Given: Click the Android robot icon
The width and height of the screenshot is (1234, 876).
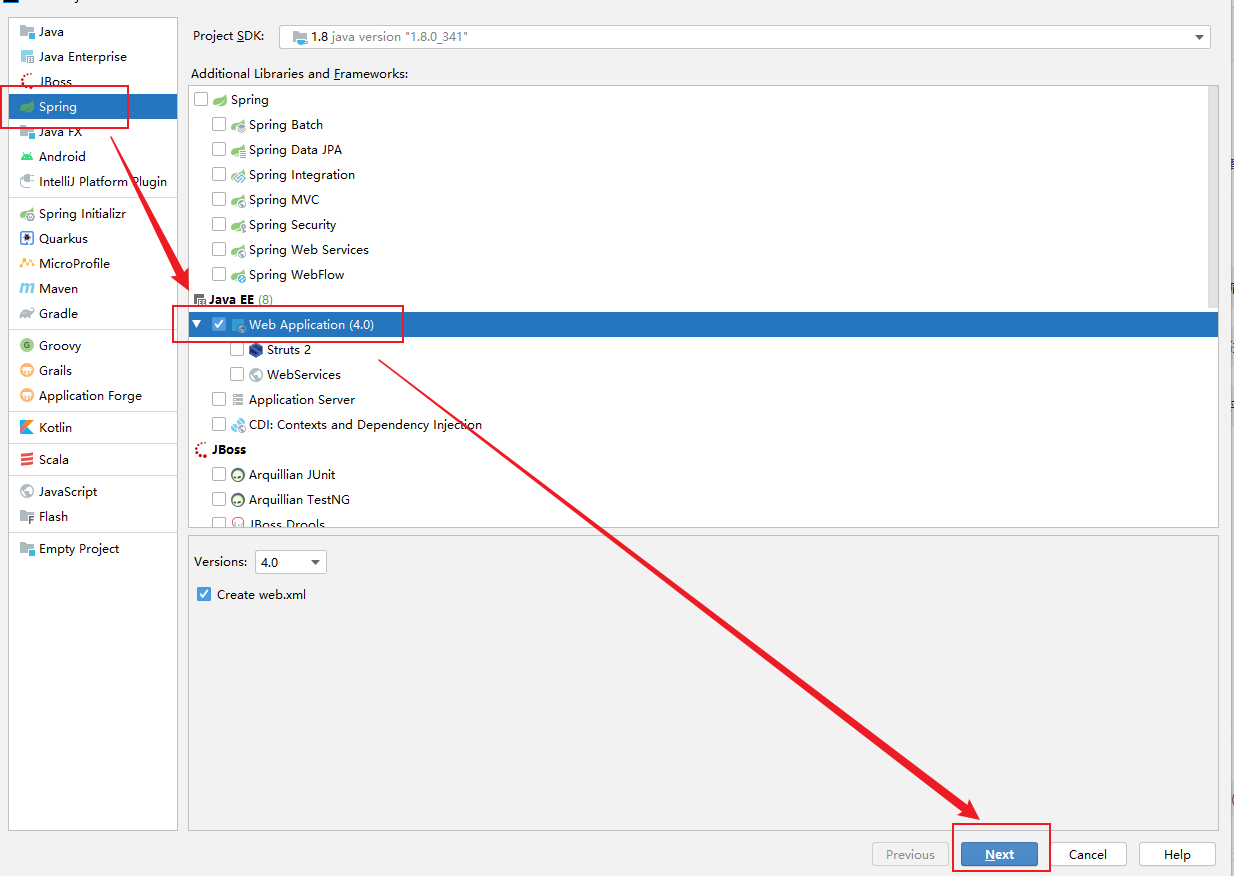Looking at the screenshot, I should click(x=27, y=157).
